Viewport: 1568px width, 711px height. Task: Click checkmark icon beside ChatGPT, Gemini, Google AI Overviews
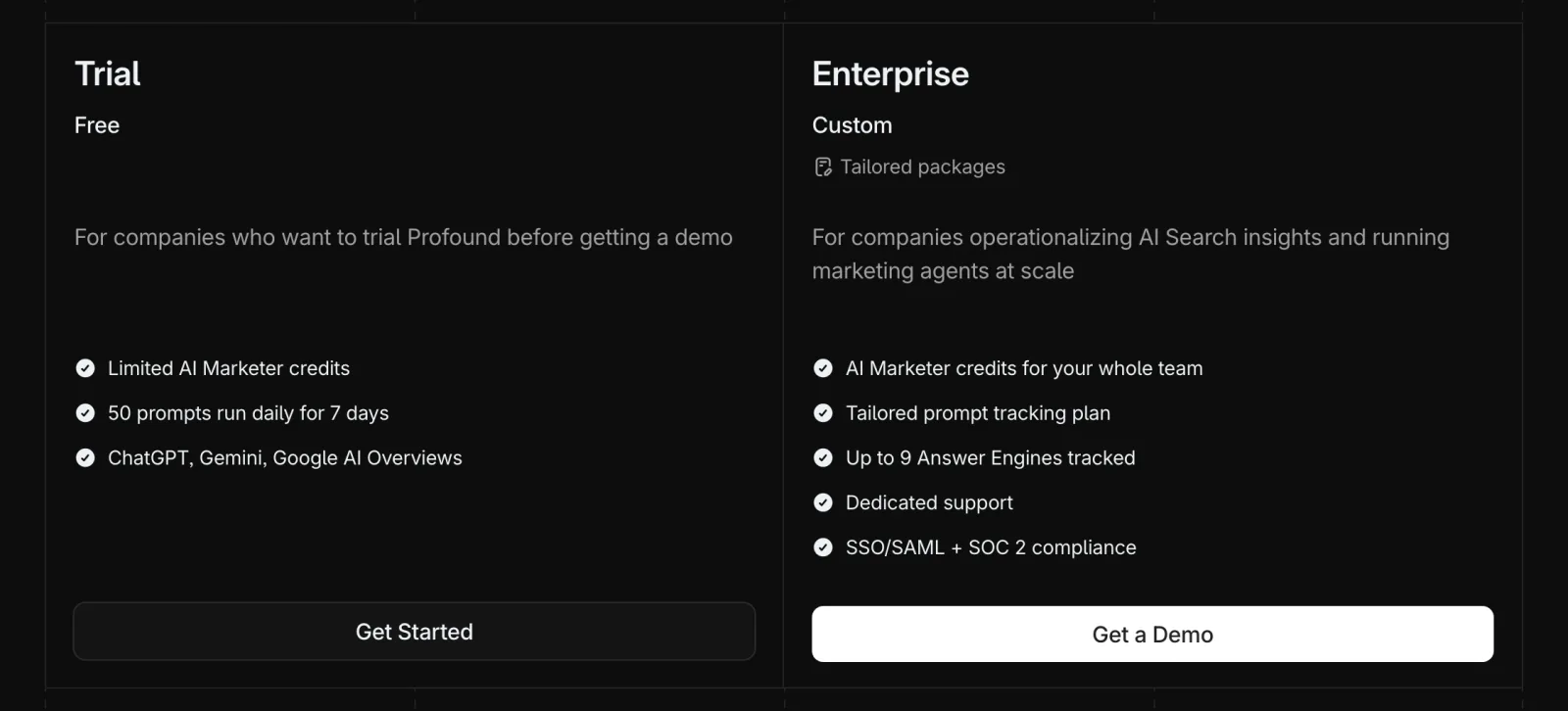tap(85, 457)
